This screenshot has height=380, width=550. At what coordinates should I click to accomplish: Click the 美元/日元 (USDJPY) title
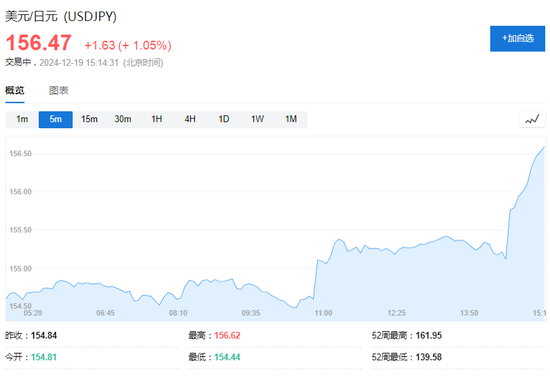coord(61,16)
